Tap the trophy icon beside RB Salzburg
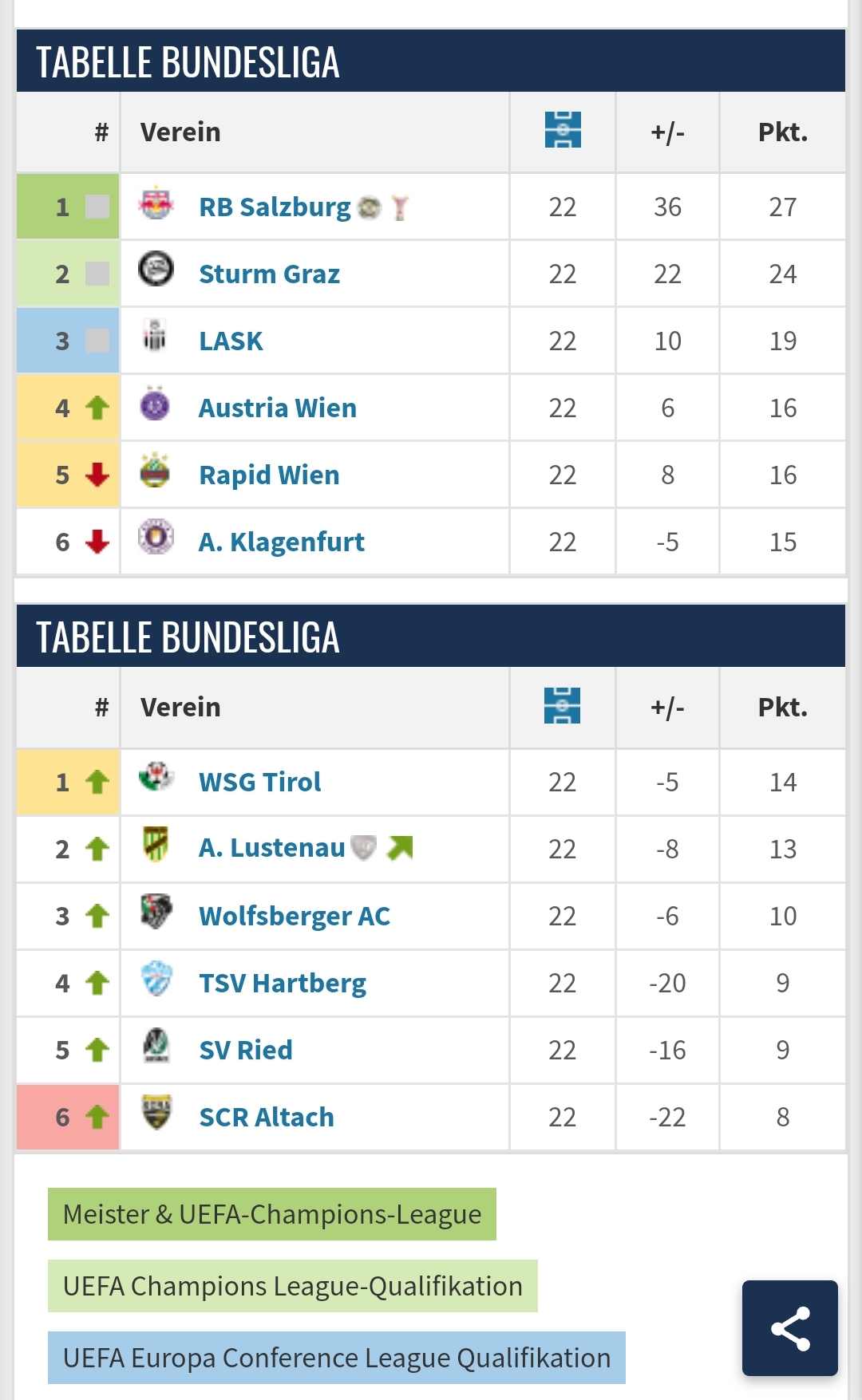The height and width of the screenshot is (1400, 862). coord(400,208)
